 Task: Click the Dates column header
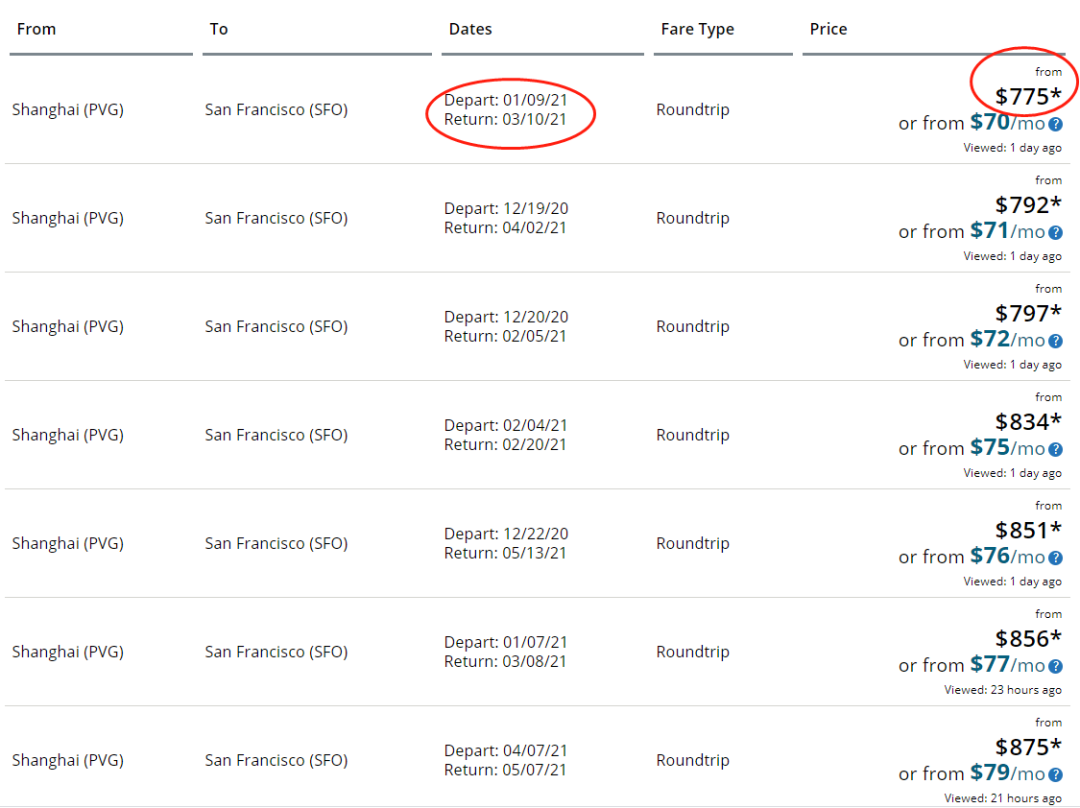coord(470,29)
